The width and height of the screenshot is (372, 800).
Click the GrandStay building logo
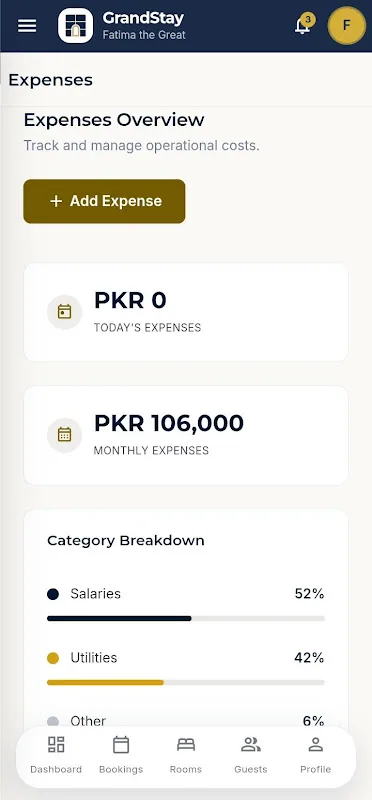[76, 26]
